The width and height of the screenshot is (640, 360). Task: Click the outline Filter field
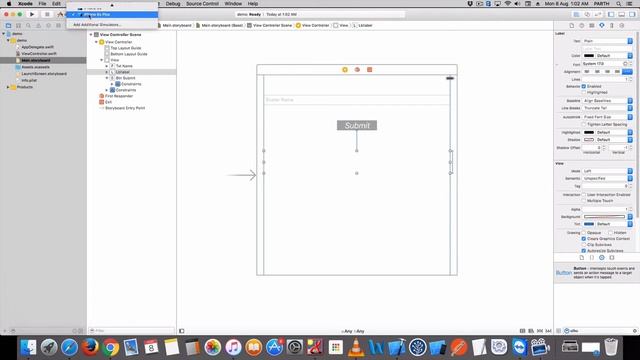pos(131,331)
